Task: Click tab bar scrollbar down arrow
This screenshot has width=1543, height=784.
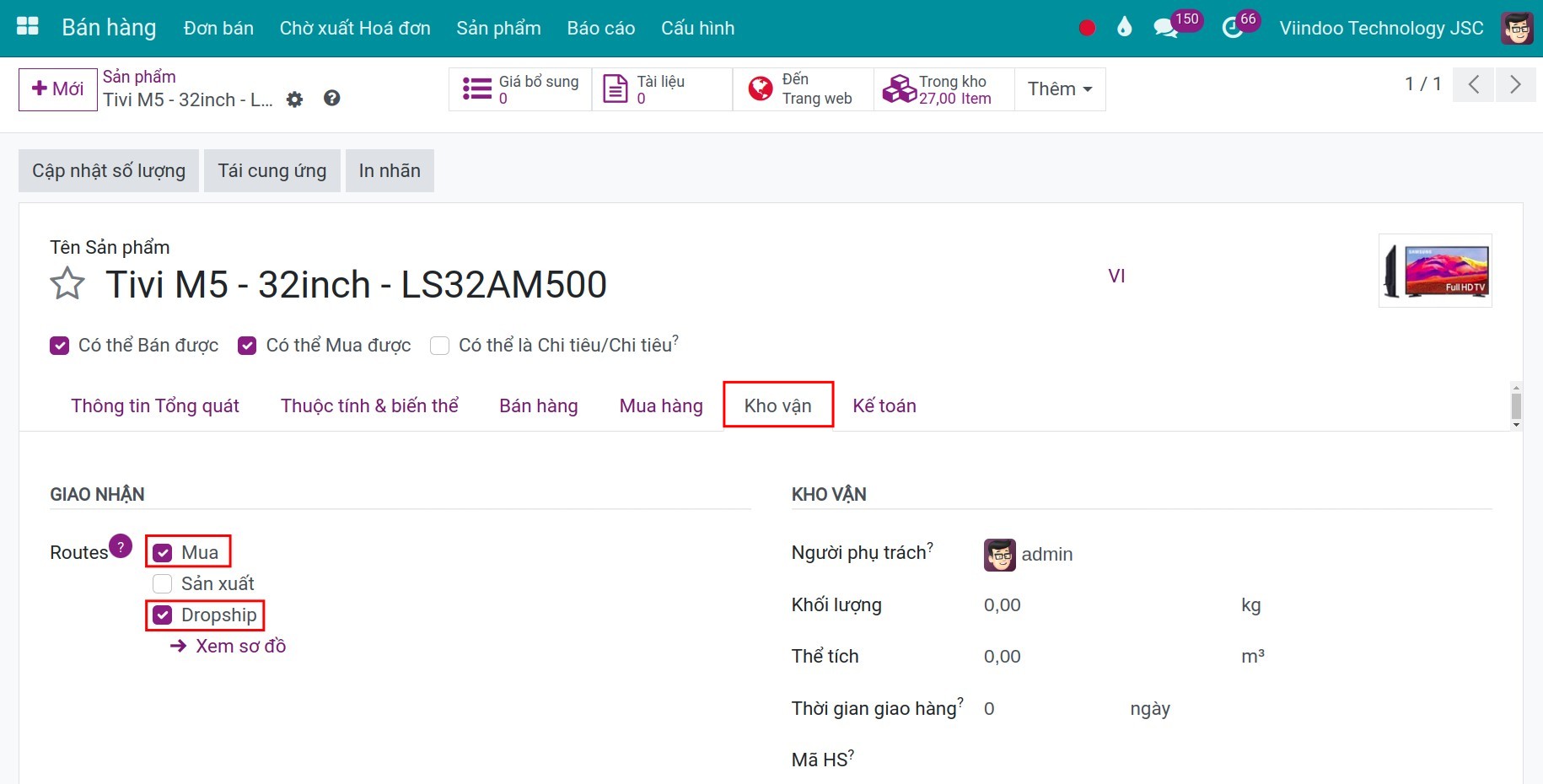Action: pos(1516,425)
